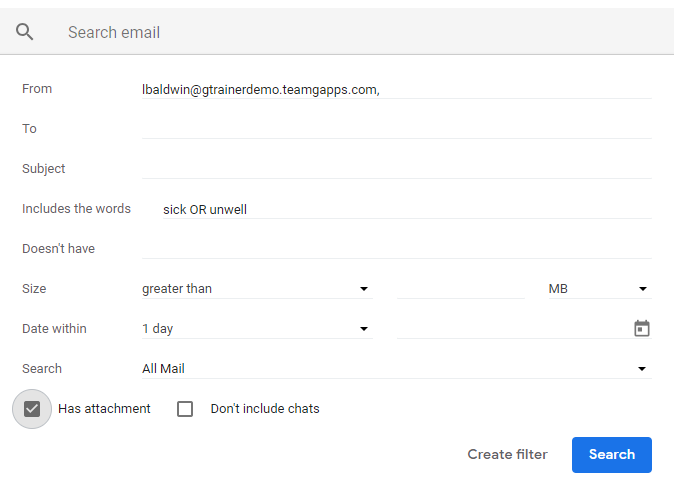Click the magnifying glass search icon
674x492 pixels.
click(x=25, y=32)
